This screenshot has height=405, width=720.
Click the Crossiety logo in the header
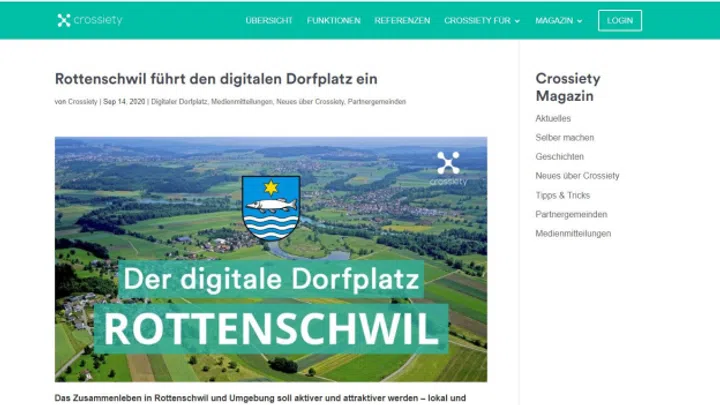tap(90, 20)
